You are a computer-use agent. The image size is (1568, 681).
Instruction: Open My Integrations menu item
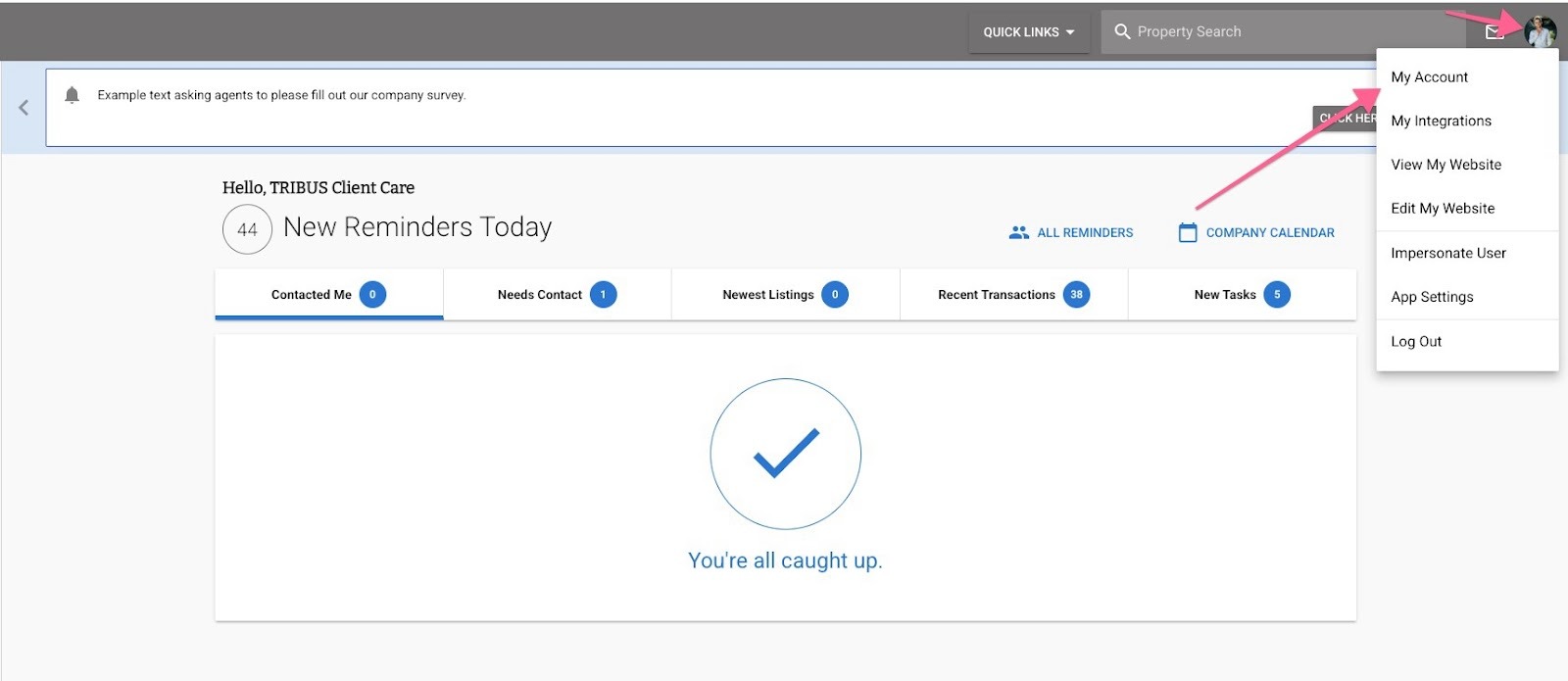1441,122
